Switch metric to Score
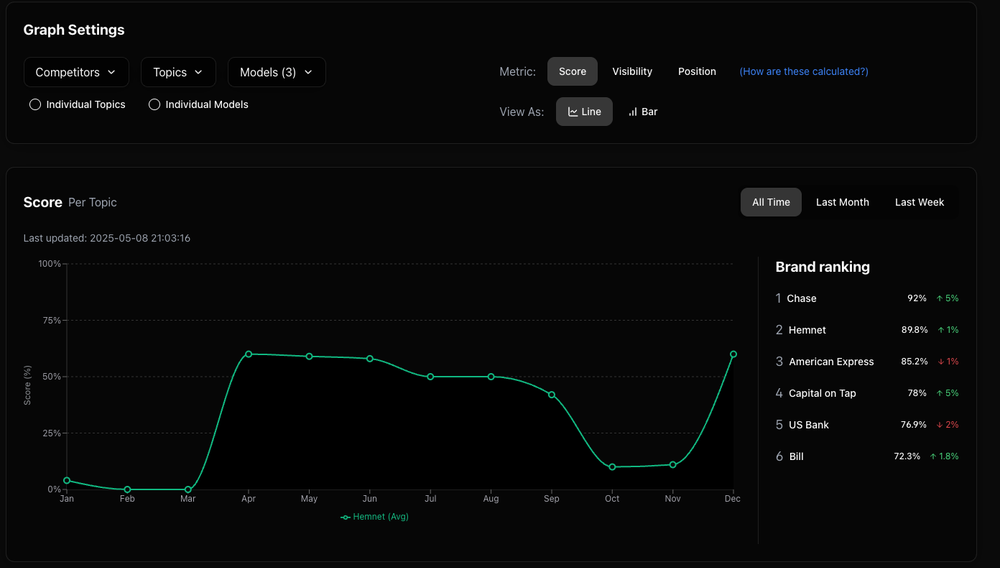The width and height of the screenshot is (1000, 568). tap(572, 71)
